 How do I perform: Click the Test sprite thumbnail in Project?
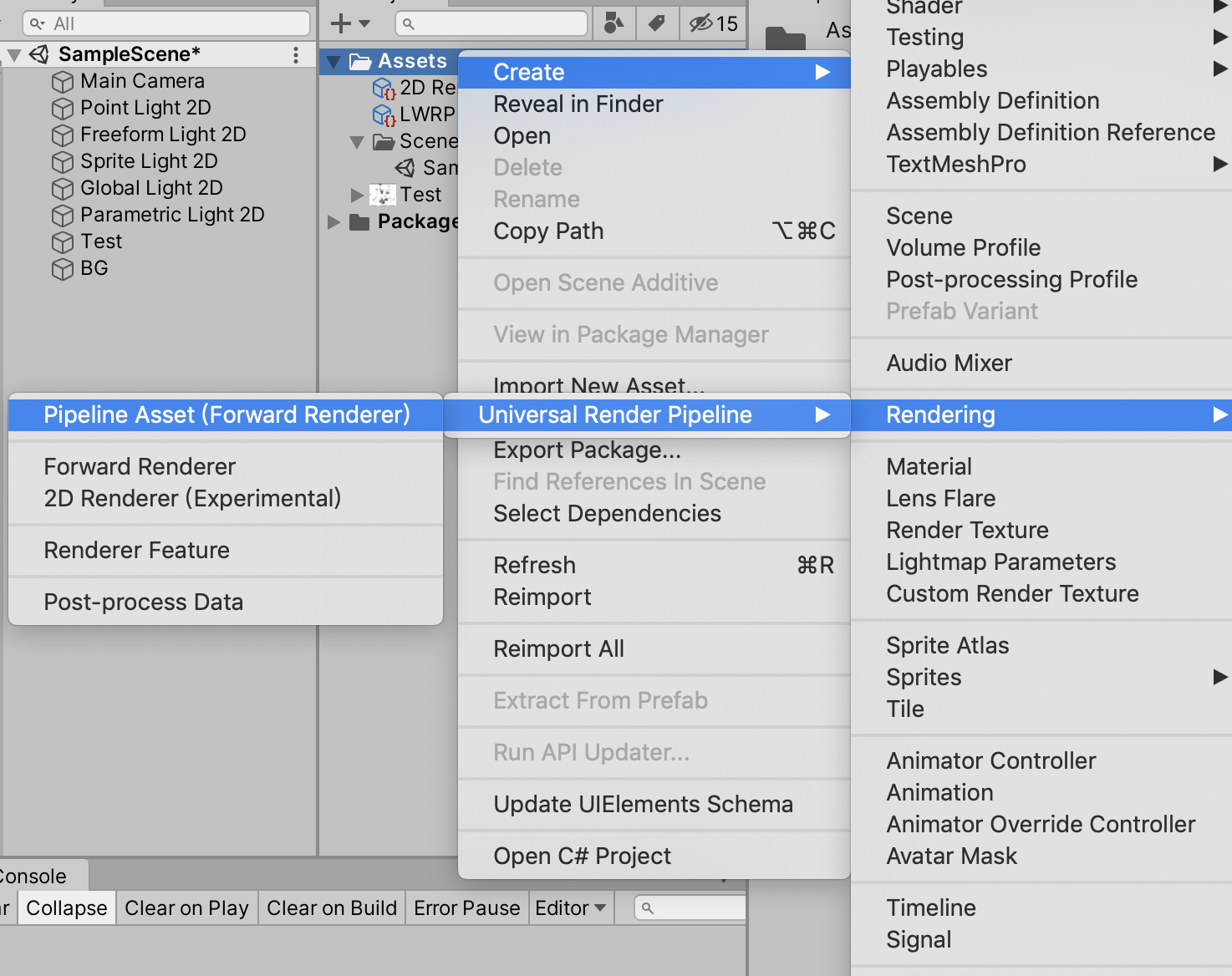pyautogui.click(x=383, y=195)
